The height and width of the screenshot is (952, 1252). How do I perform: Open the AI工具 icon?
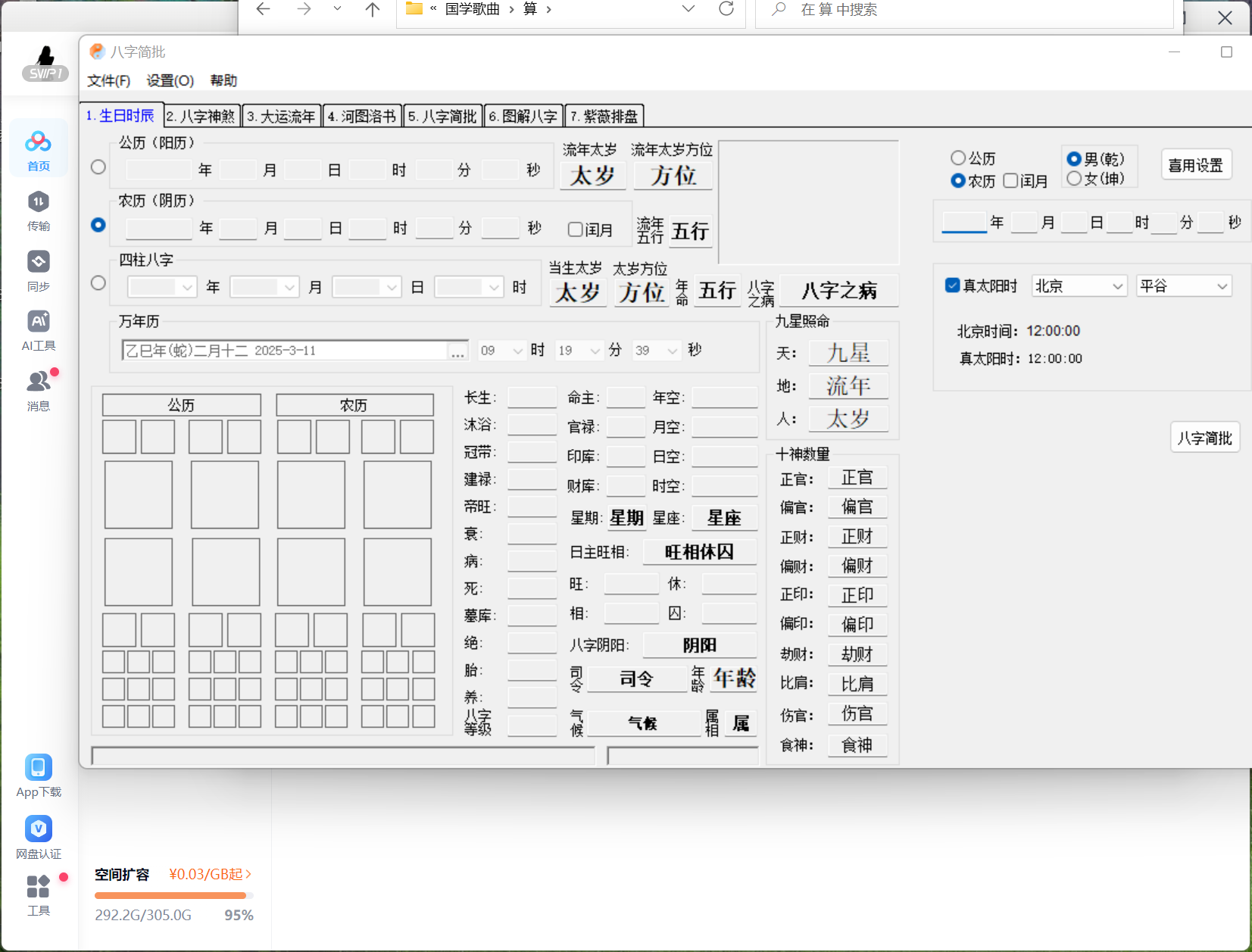point(39,330)
